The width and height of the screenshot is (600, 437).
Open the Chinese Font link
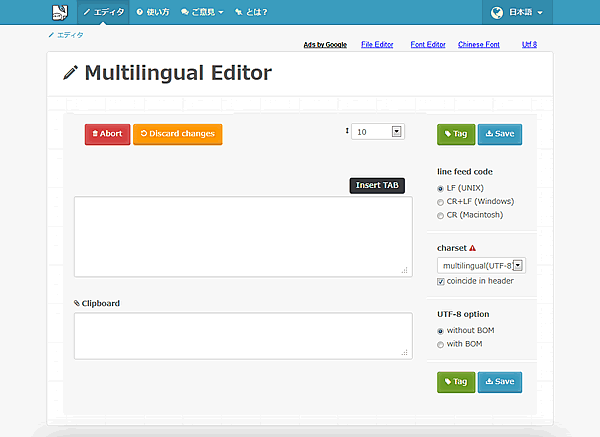coord(478,45)
